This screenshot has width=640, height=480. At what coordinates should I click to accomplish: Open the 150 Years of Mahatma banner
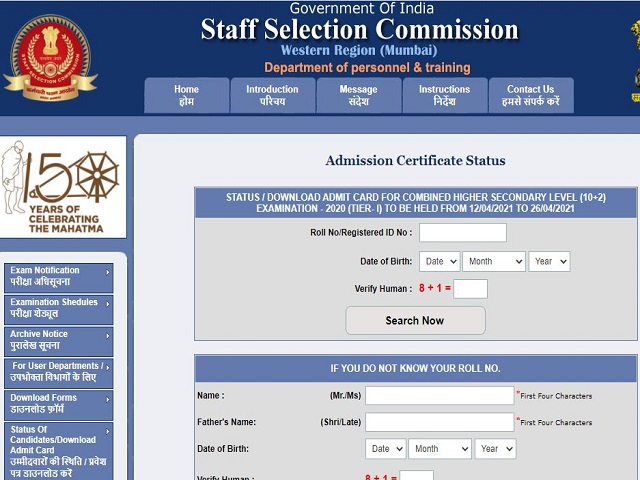[x=63, y=187]
